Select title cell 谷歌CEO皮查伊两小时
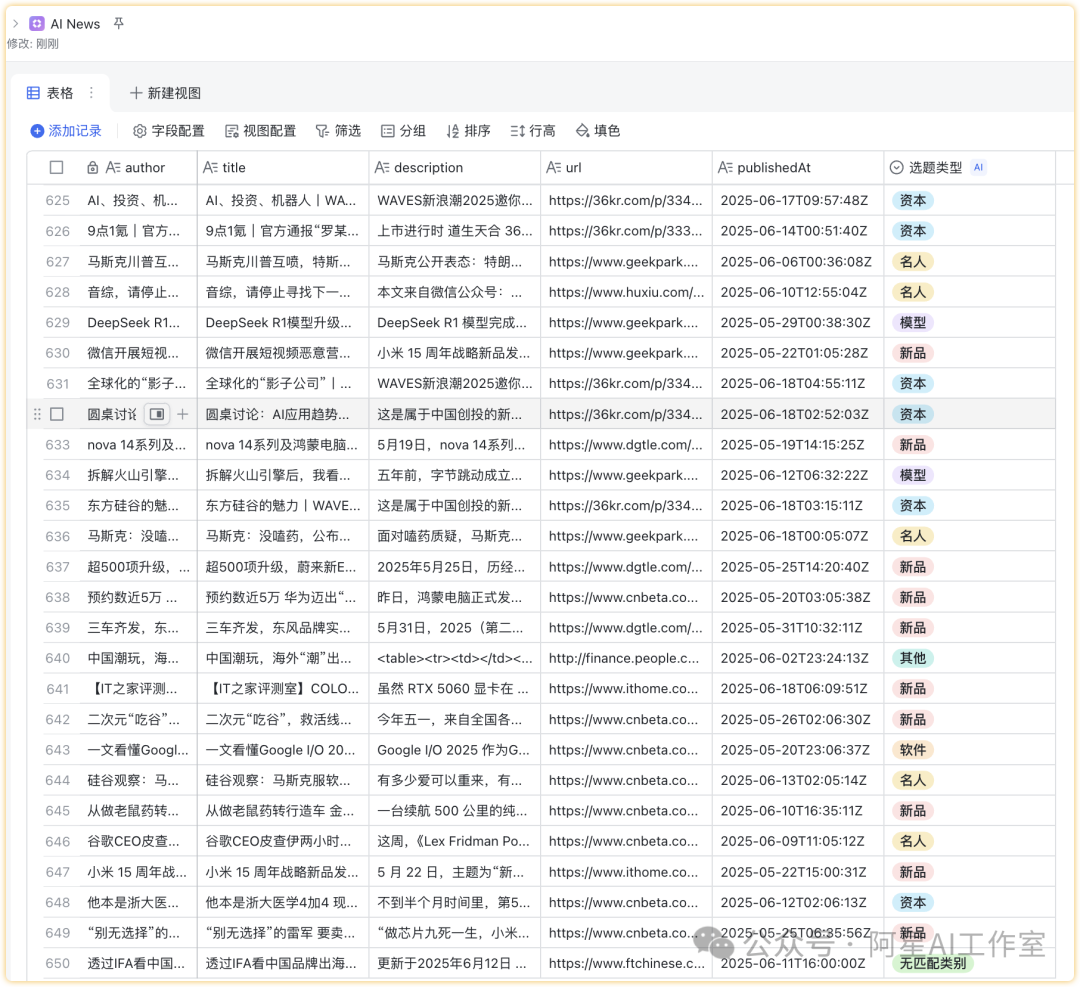Viewport: 1080px width, 987px height. click(283, 841)
